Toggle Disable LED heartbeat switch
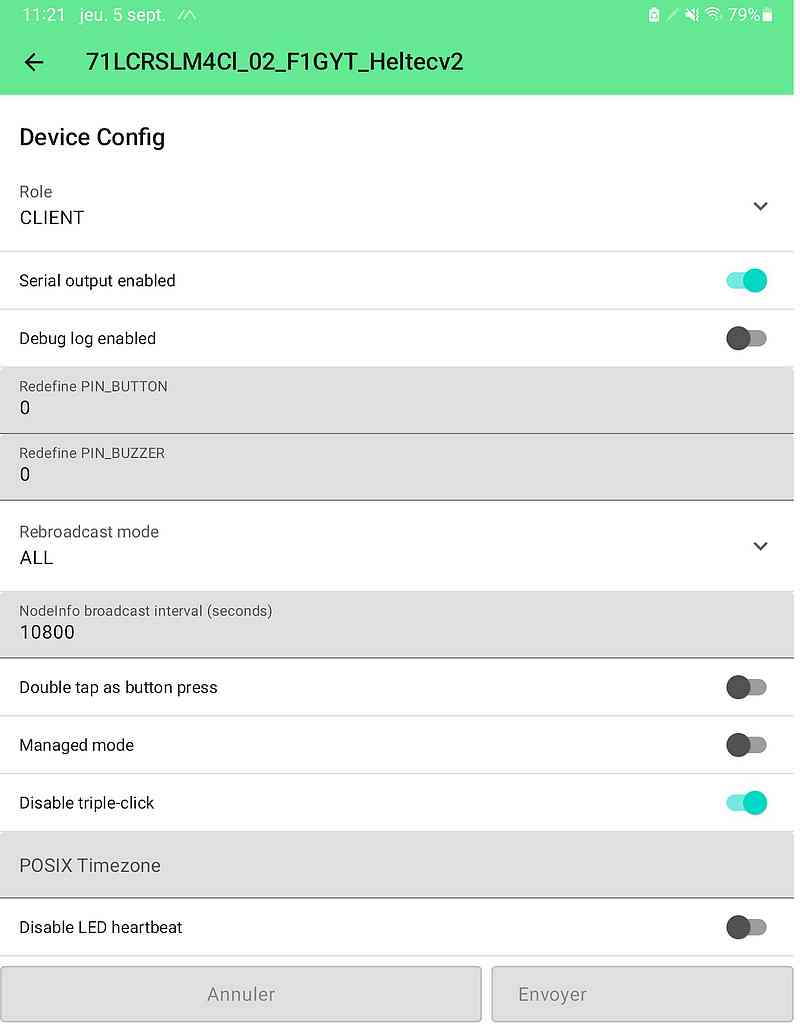 coord(746,927)
